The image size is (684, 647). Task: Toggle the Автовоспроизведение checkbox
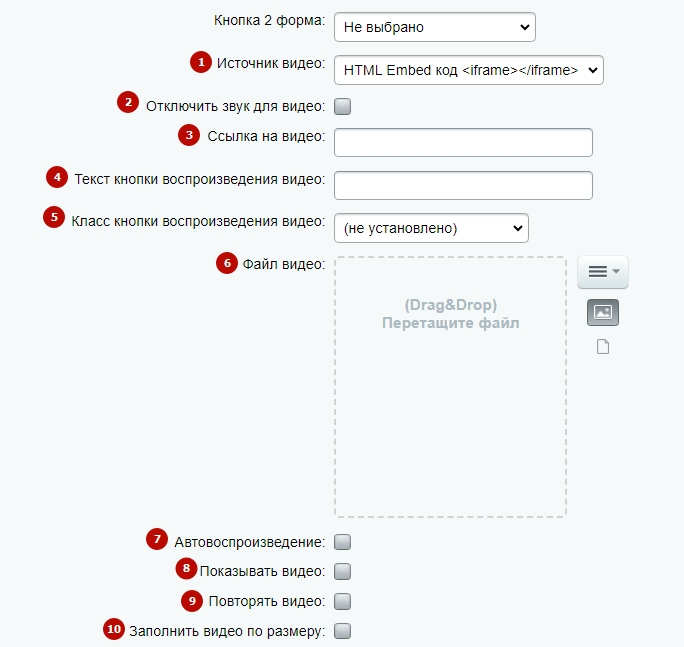(x=342, y=542)
